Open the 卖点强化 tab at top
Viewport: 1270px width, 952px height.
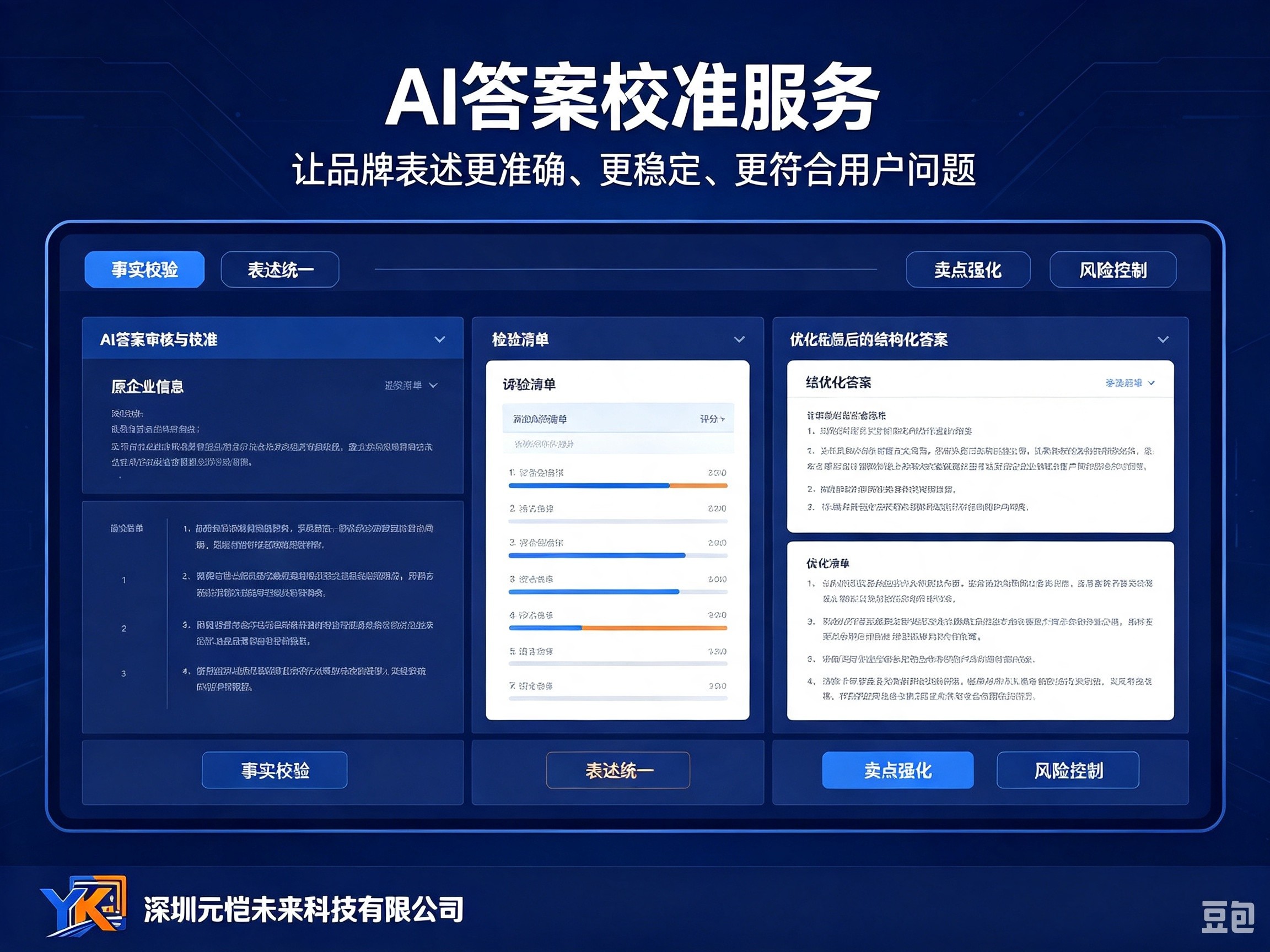point(968,269)
